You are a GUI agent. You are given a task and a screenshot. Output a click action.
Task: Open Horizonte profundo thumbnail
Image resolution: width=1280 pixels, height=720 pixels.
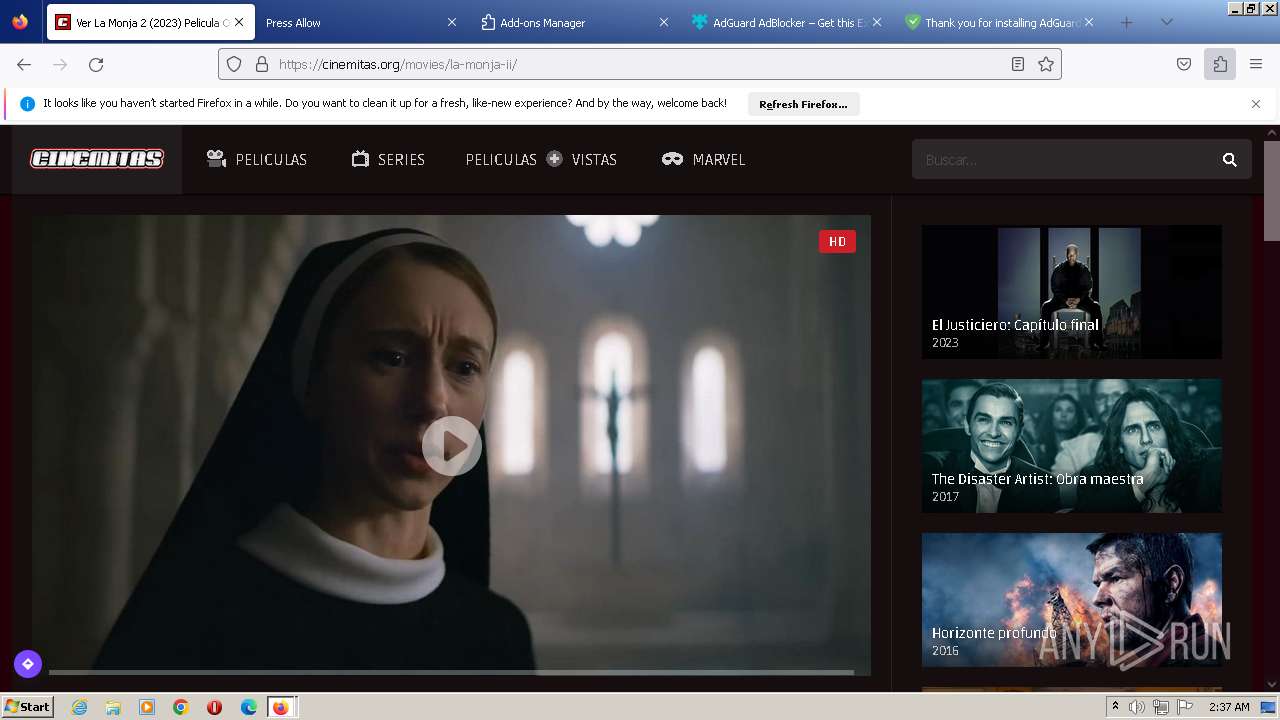[1071, 600]
